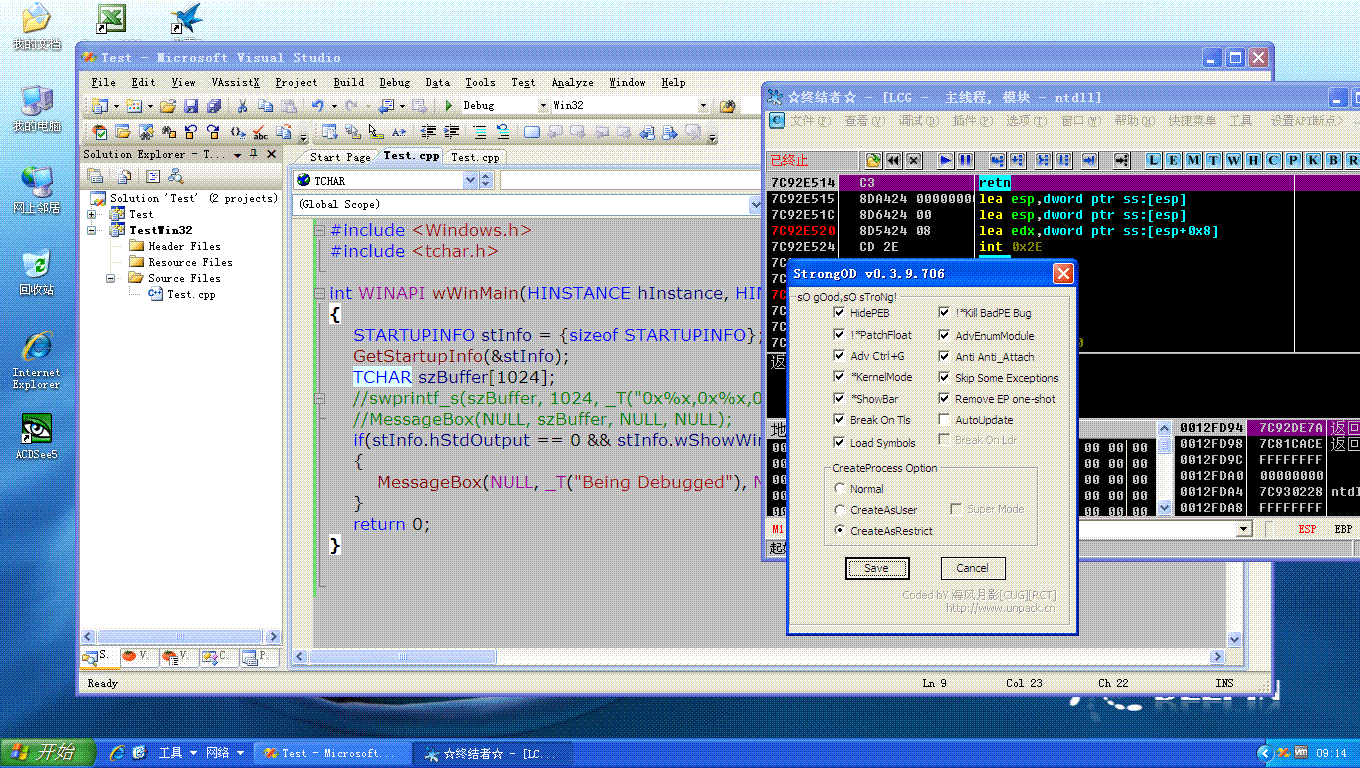This screenshot has width=1360, height=768.
Task: Enable the AutoUpdate checkbox
Action: coord(944,420)
